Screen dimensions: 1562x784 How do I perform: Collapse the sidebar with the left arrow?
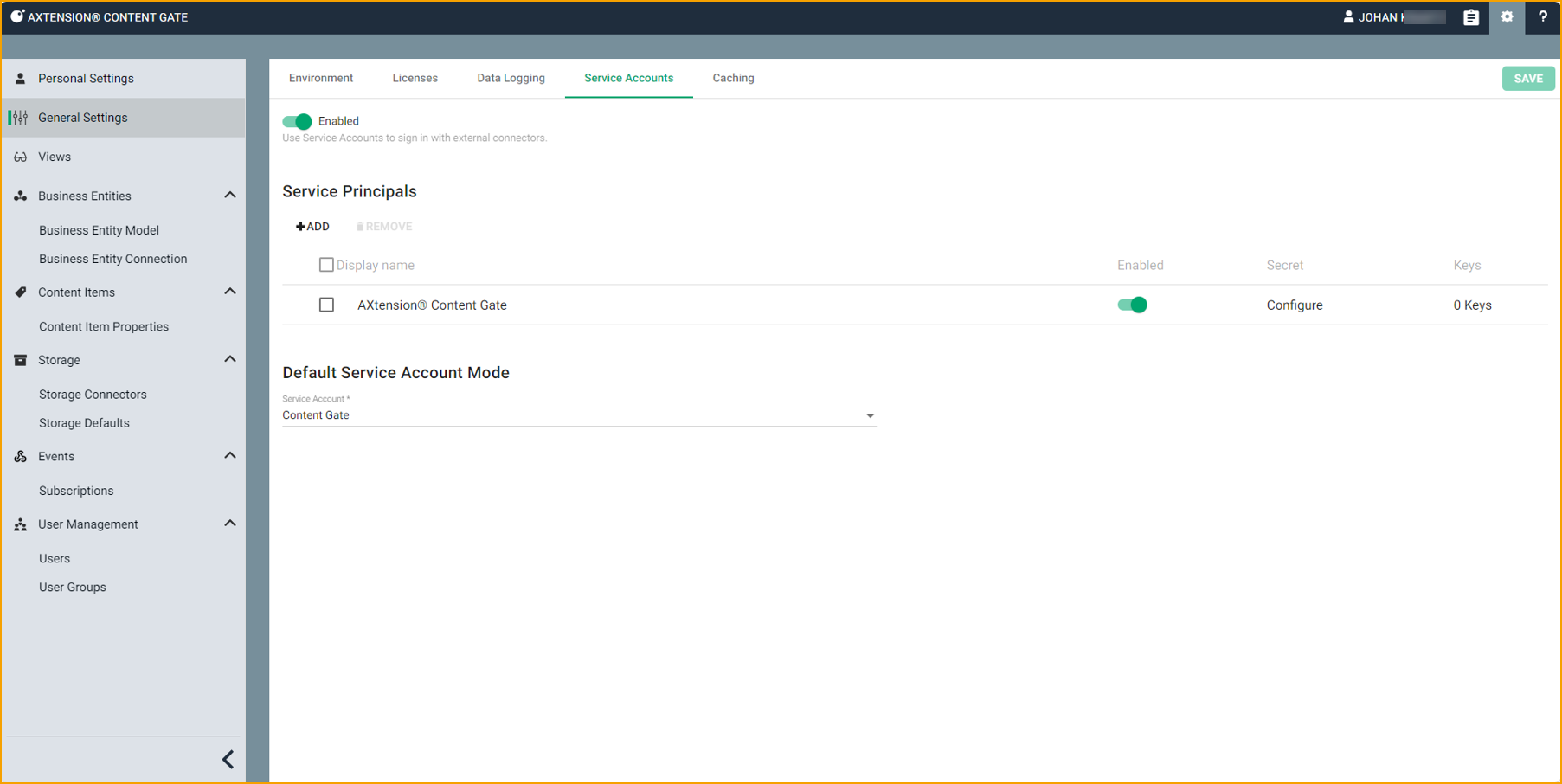click(x=228, y=759)
